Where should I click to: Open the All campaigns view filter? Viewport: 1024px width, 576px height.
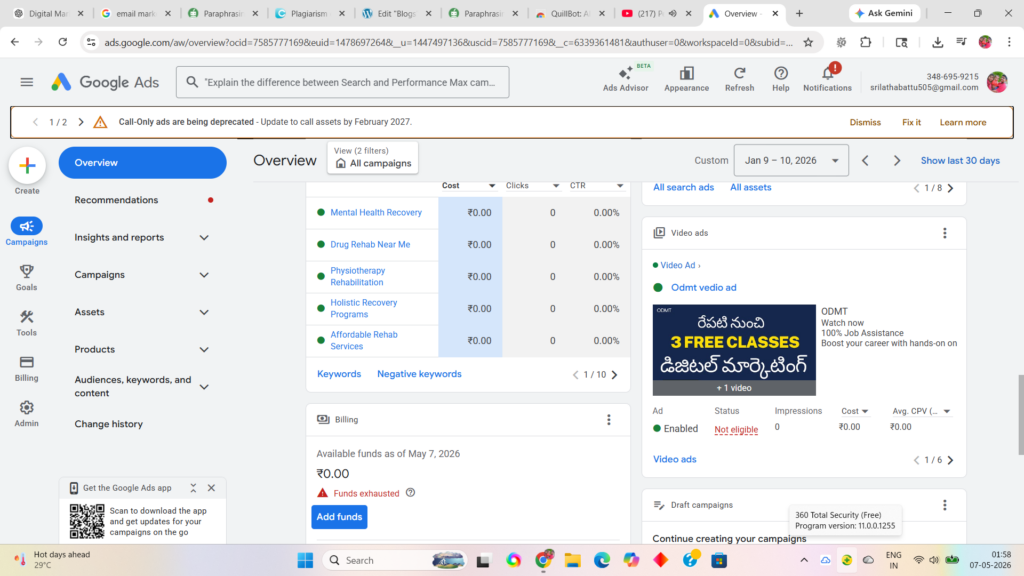[373, 157]
